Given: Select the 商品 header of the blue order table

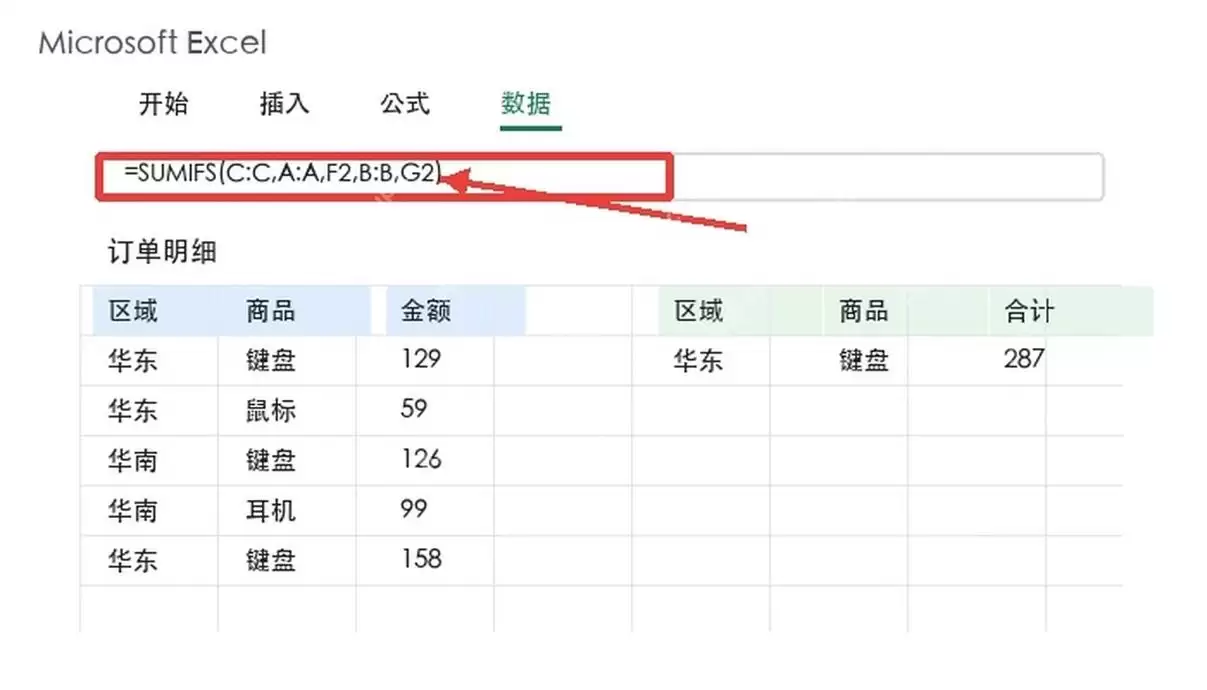Looking at the screenshot, I should point(270,311).
